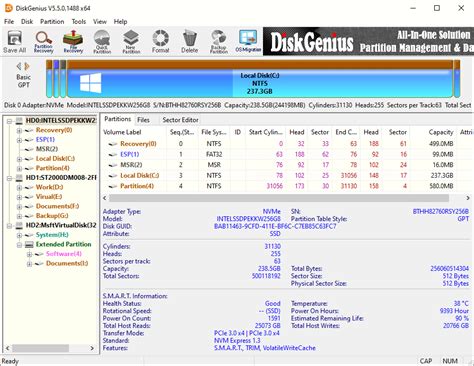Collapse the Extended Partition node
The height and width of the screenshot is (366, 474).
19,245
